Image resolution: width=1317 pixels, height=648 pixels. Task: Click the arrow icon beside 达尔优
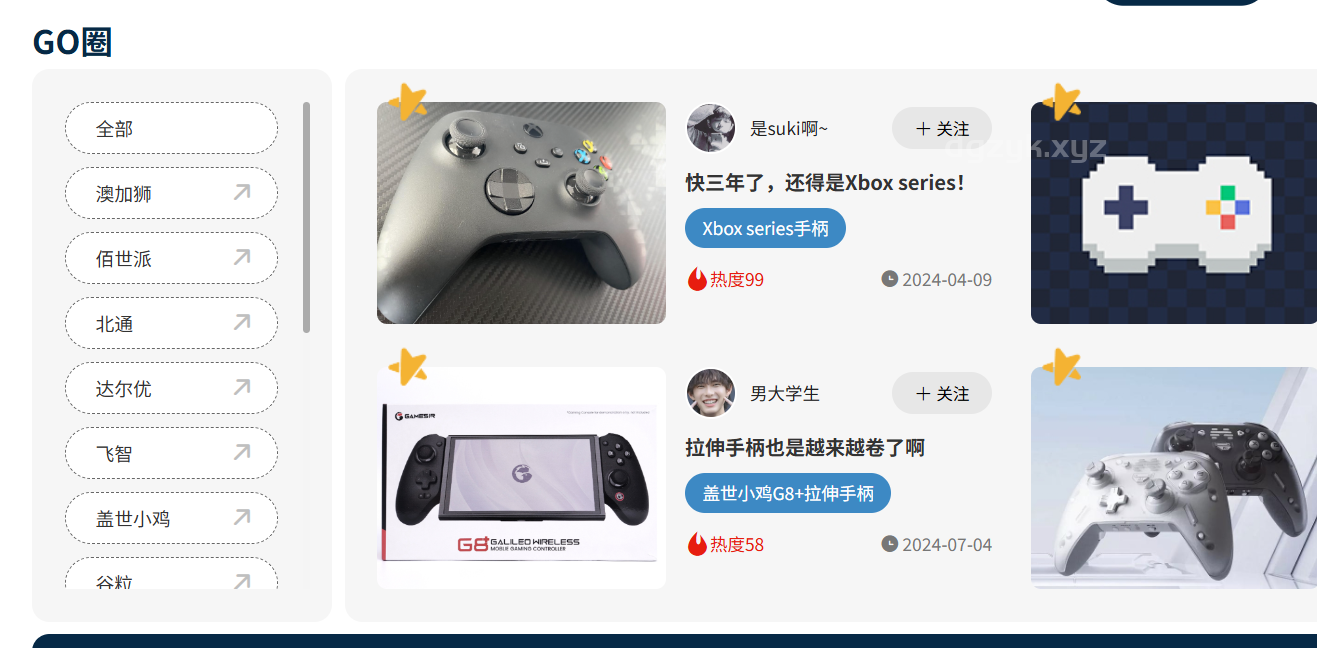coord(241,388)
